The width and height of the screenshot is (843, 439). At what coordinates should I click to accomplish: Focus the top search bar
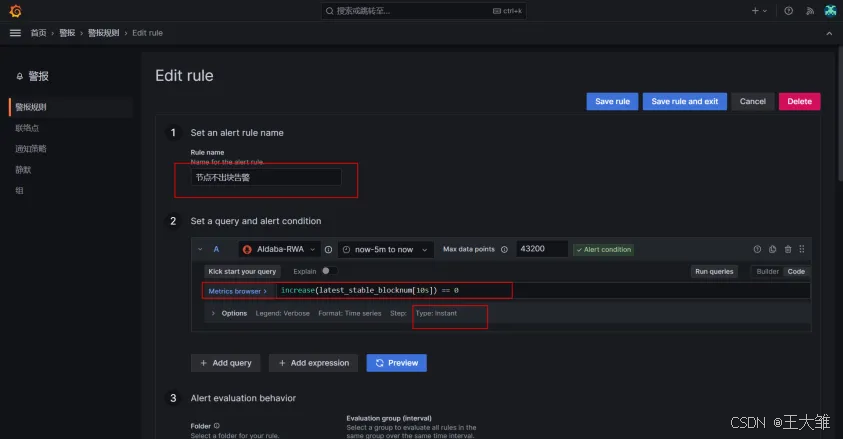(x=424, y=11)
